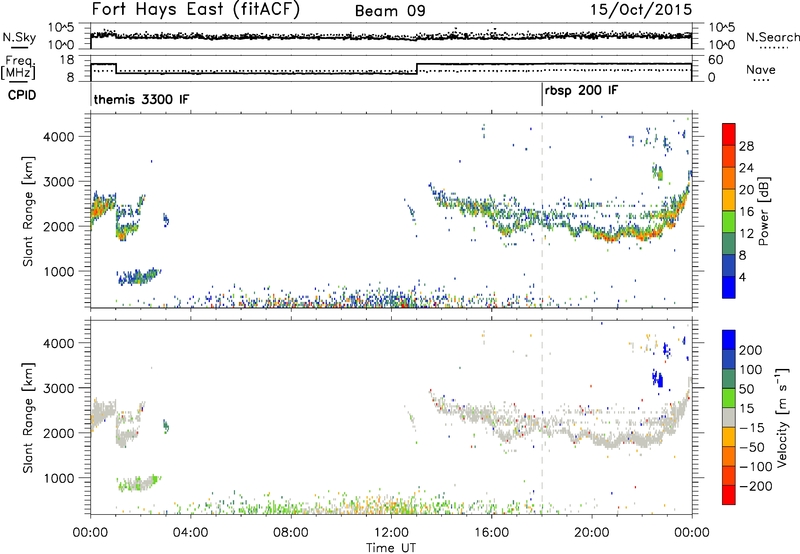800x554 pixels.
Task: Click the '4000' range tick on the power panel
Action: pos(59,137)
